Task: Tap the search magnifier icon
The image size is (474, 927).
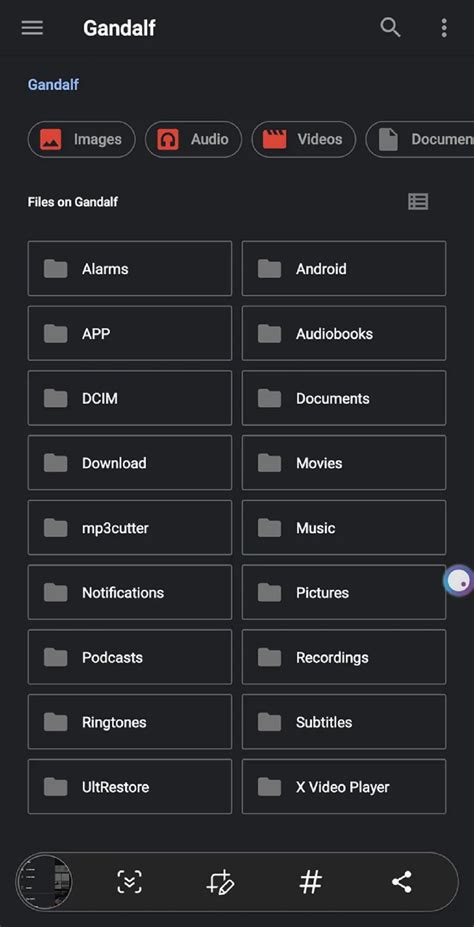Action: coord(390,27)
